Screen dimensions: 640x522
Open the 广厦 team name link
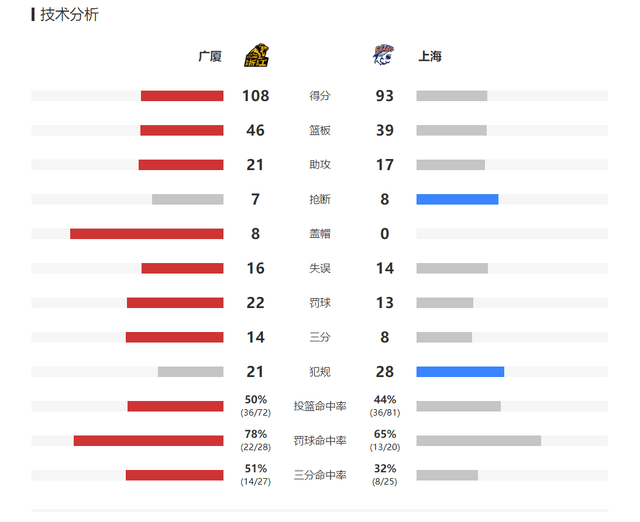point(210,56)
